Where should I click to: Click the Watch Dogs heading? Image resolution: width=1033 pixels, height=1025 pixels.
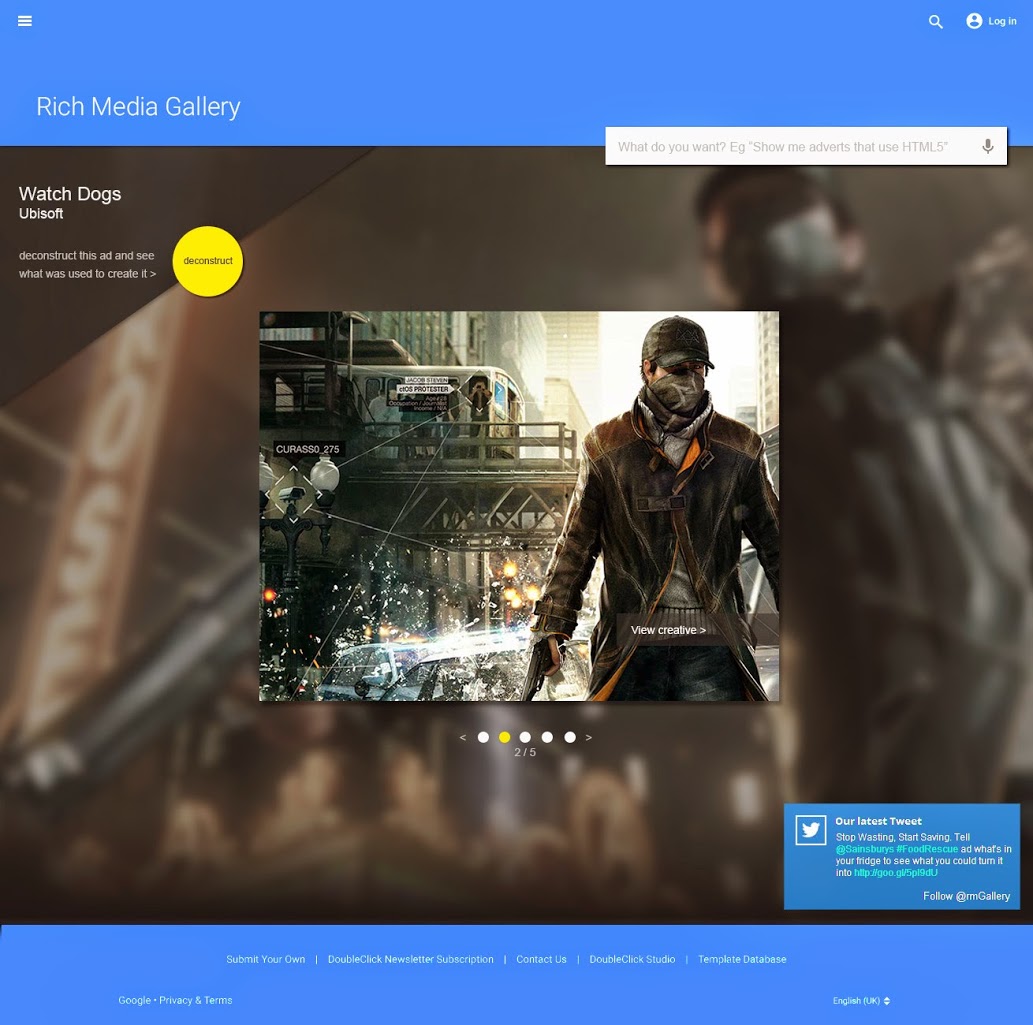[x=70, y=194]
